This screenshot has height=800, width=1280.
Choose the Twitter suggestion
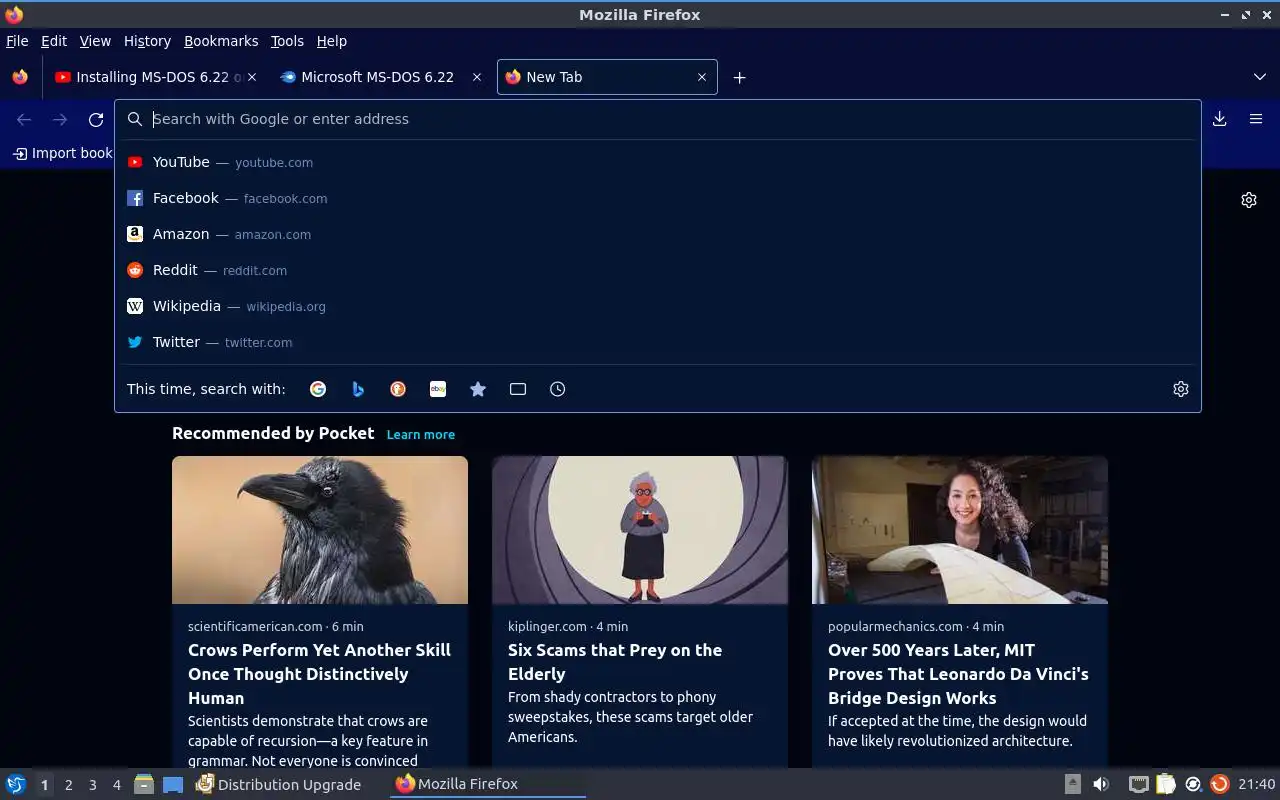657,342
